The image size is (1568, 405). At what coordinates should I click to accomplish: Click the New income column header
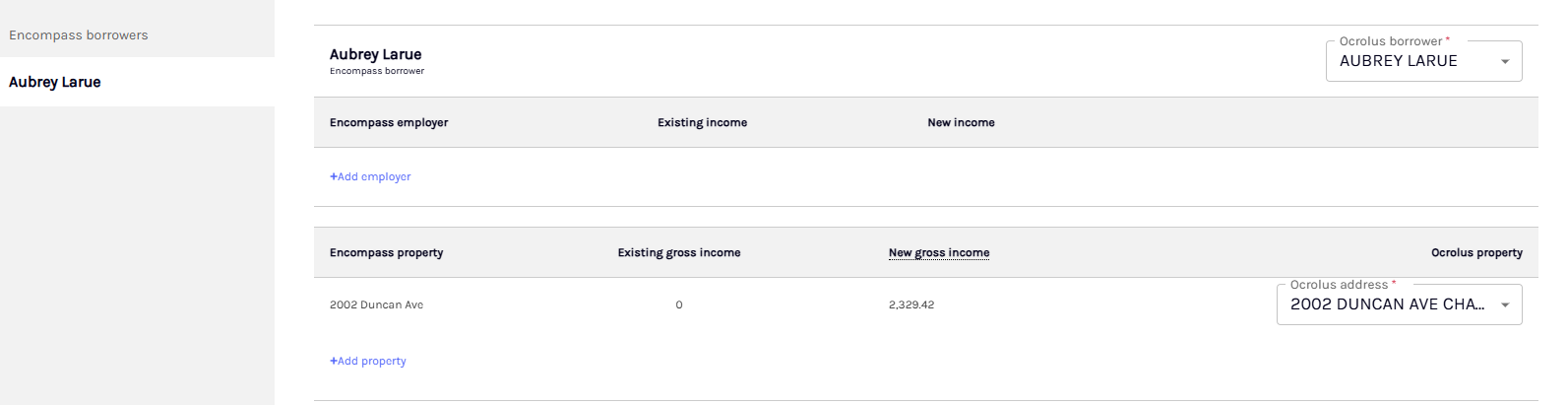pos(961,122)
